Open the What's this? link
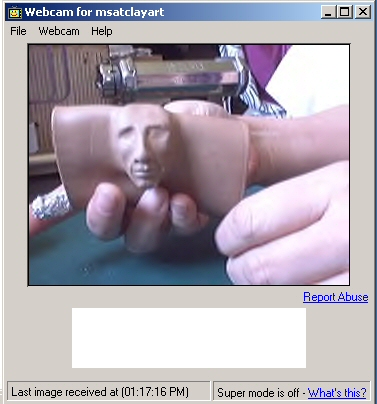Viewport: 377px width, 404px height. (x=337, y=393)
